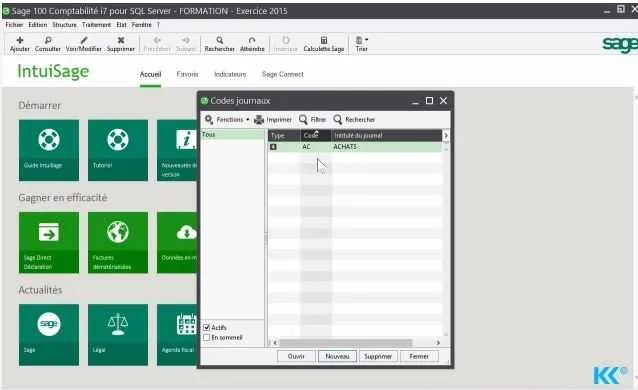638x390 pixels.
Task: Click Filtrer in Codes journaux toolbar
Action: [x=312, y=119]
